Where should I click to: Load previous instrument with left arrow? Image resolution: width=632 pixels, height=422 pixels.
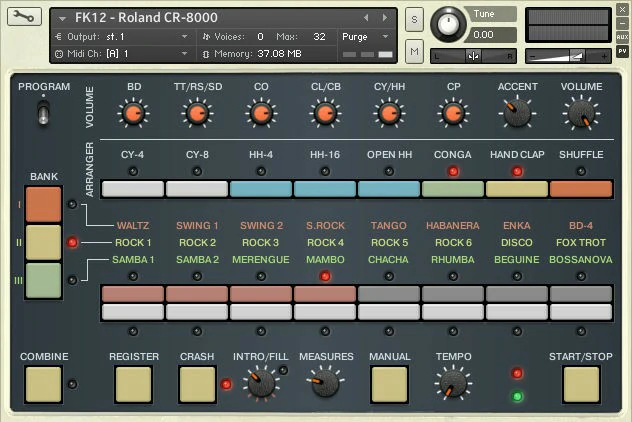coord(366,18)
